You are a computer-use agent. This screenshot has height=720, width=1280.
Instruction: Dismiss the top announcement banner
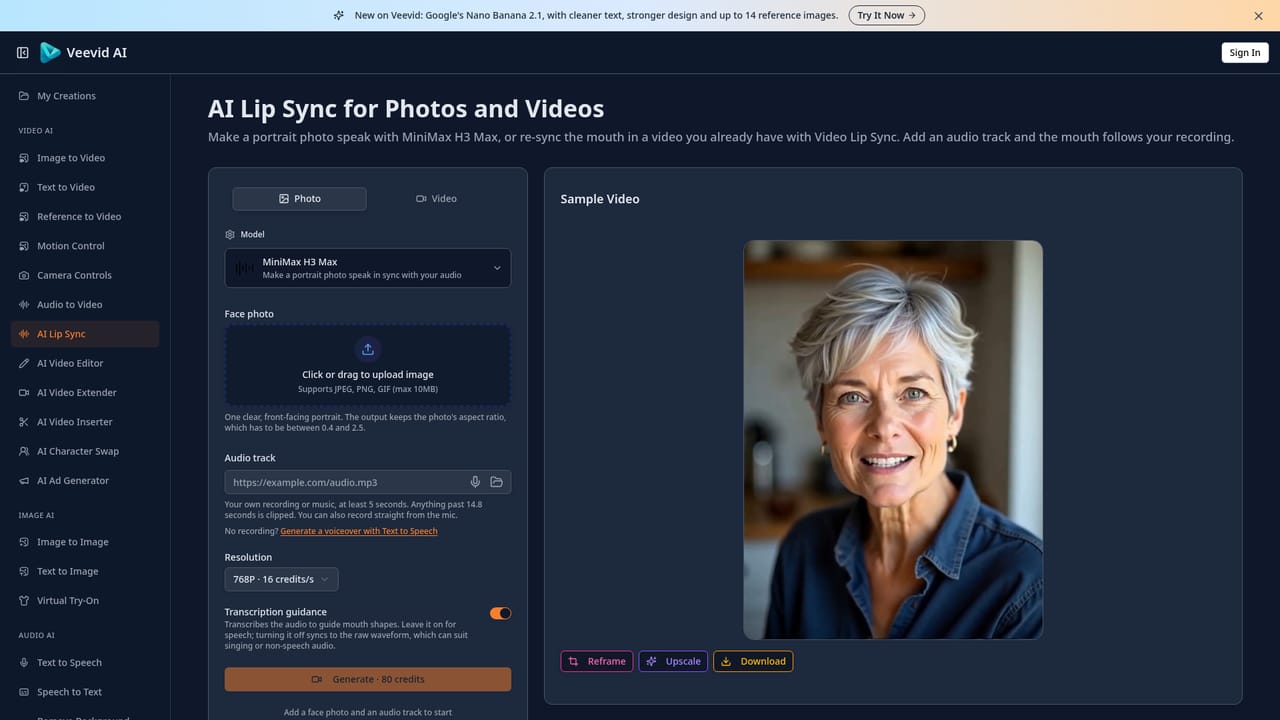1258,16
